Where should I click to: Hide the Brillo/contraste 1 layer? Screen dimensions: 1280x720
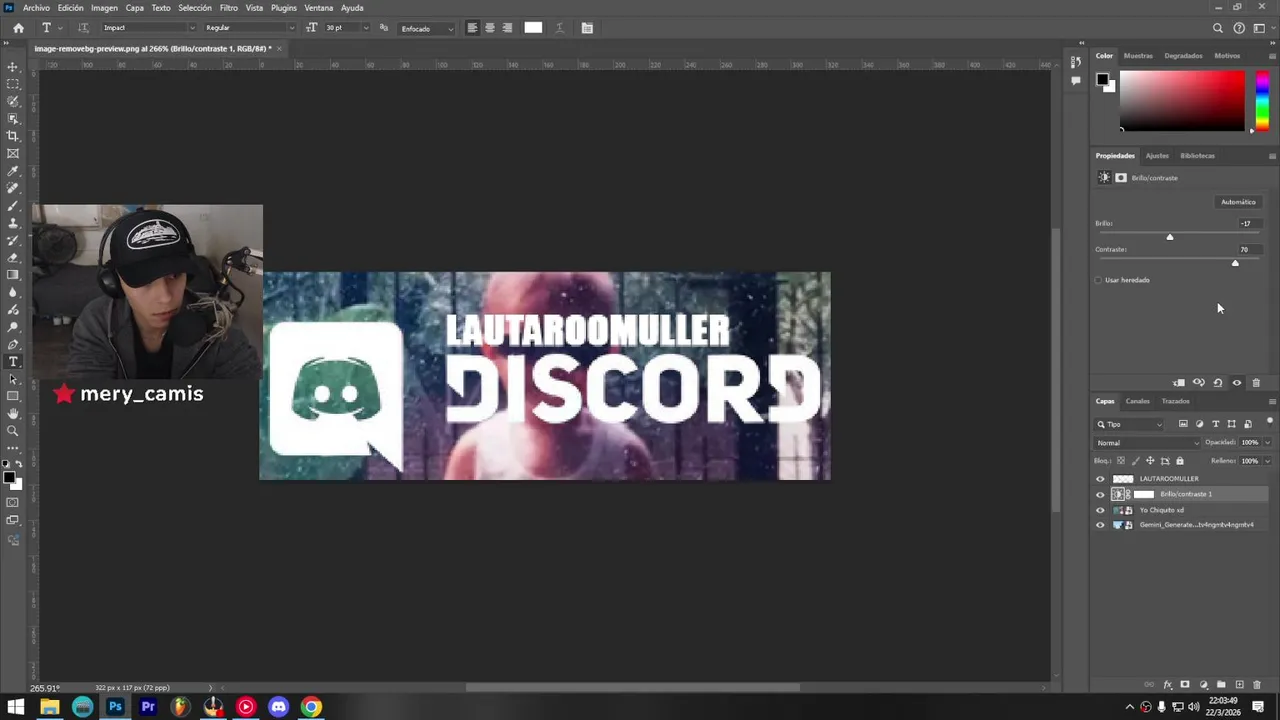point(1101,494)
